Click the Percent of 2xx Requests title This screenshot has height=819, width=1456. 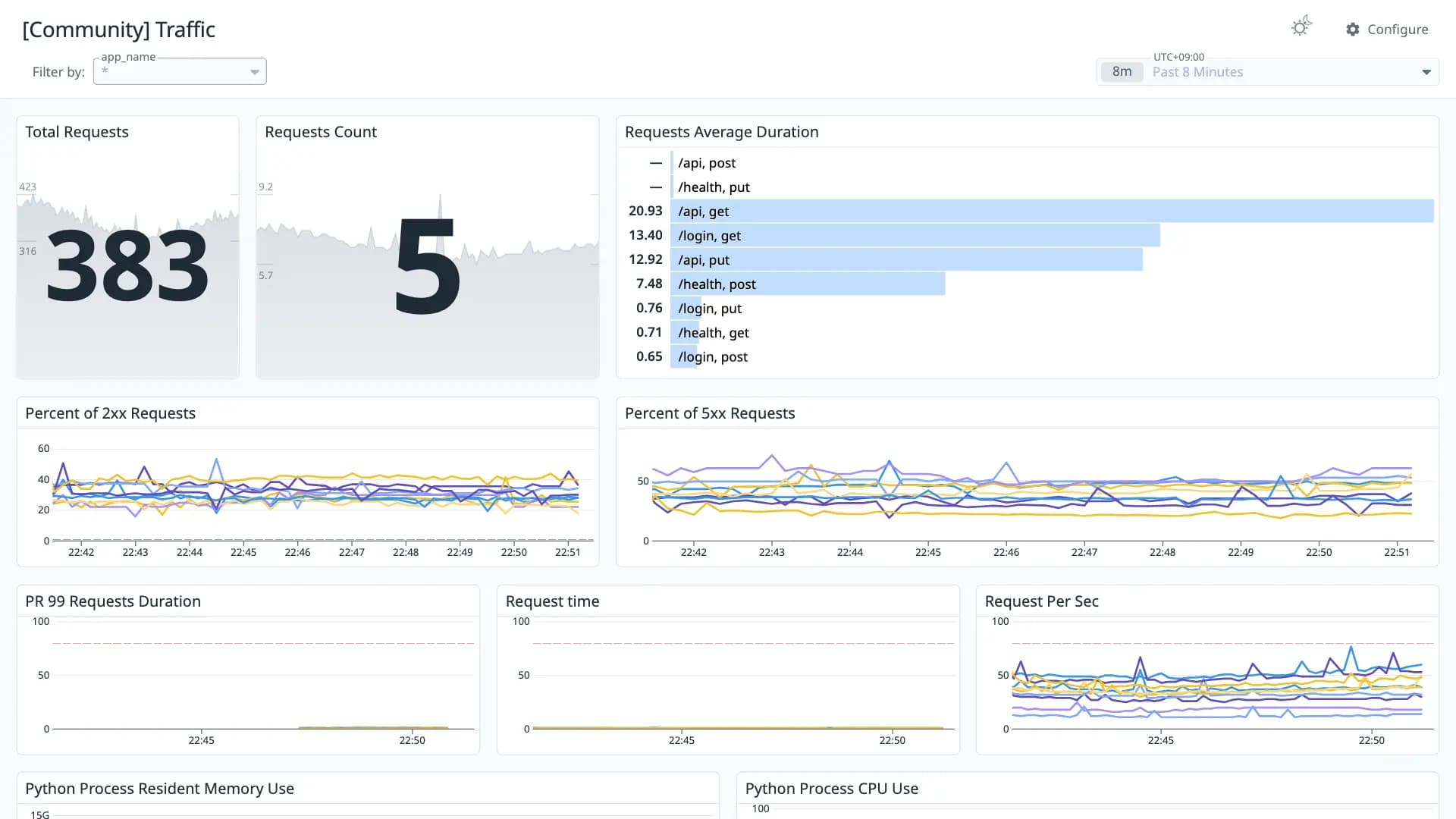[x=111, y=413]
